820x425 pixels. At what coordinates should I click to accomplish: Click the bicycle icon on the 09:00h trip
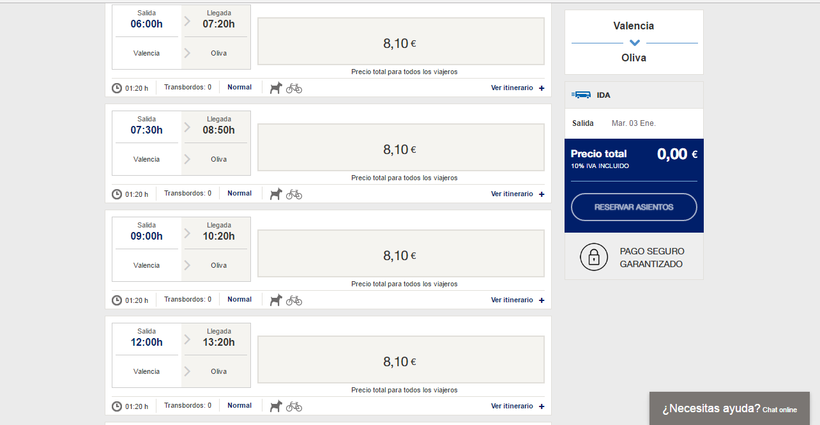(x=294, y=300)
